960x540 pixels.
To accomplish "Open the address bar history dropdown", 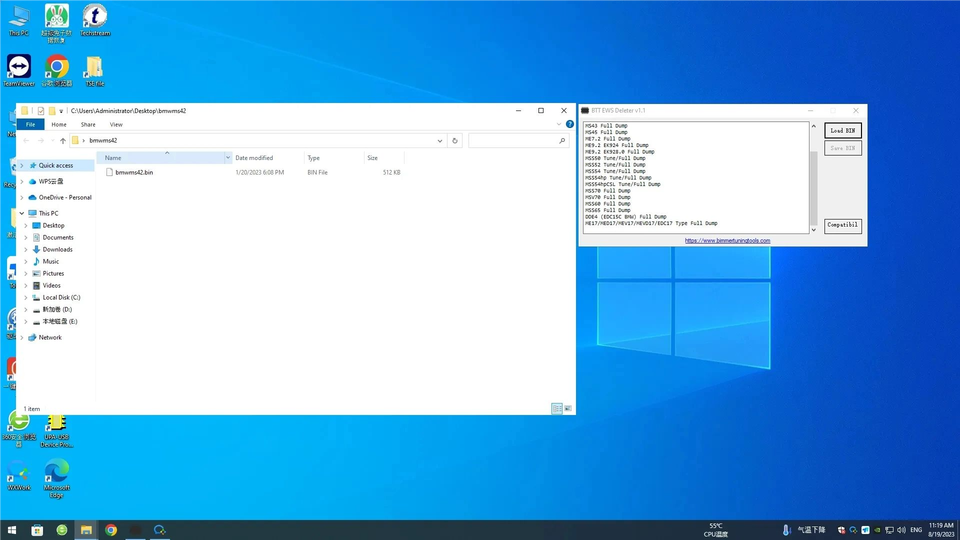I will tap(441, 141).
